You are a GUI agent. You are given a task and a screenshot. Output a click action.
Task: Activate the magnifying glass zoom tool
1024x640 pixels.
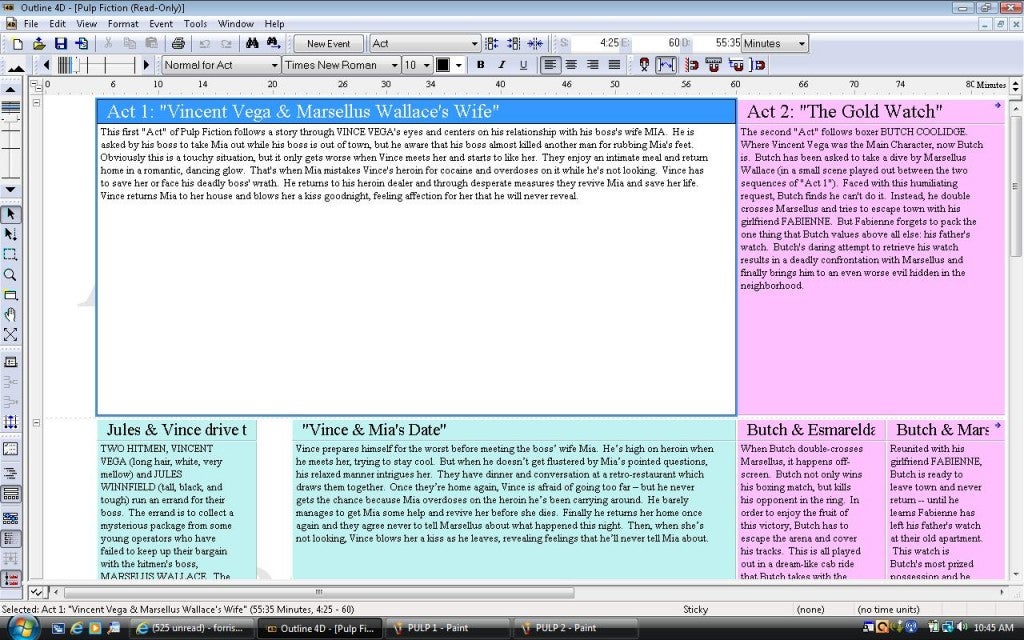[10, 275]
